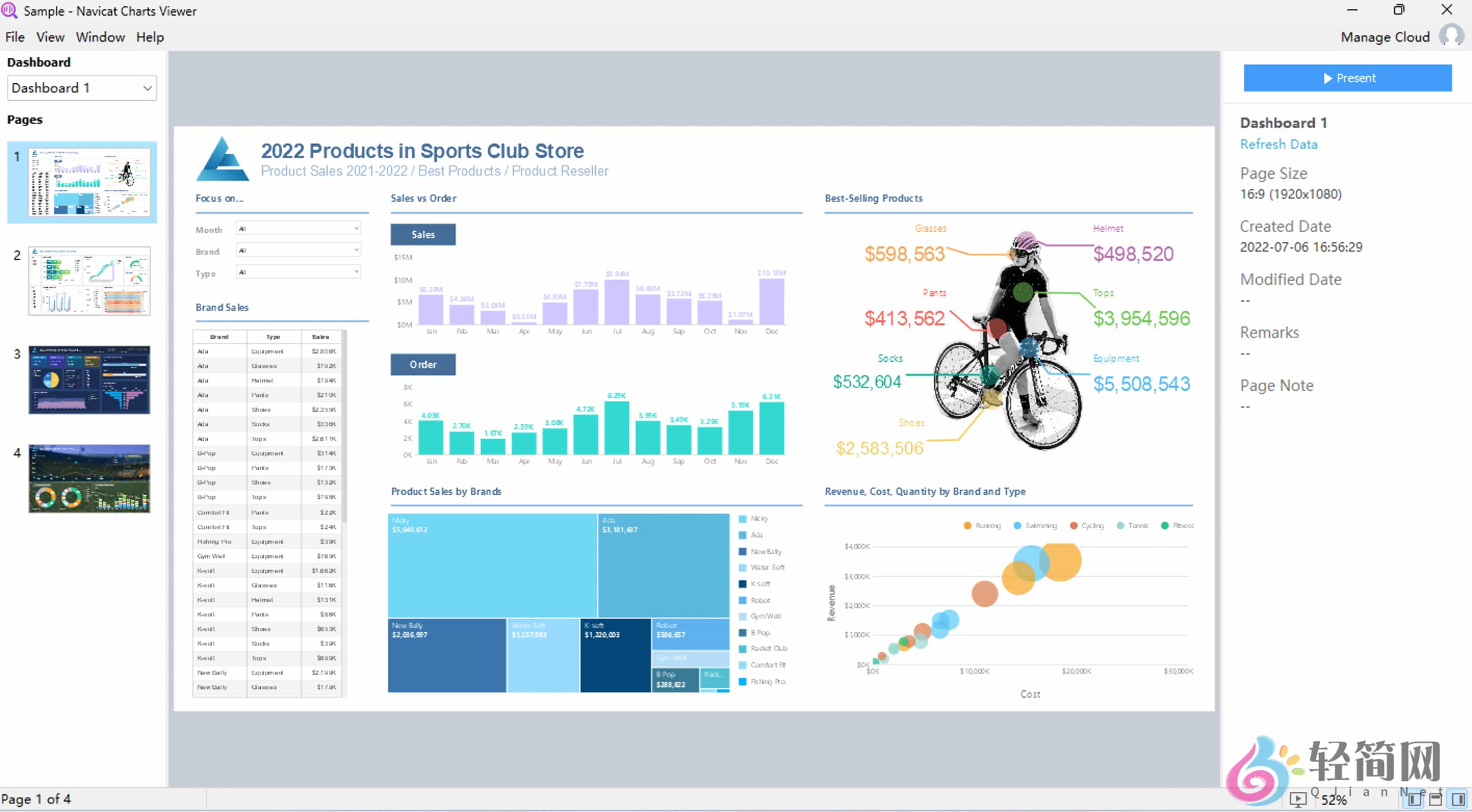Click the 52% zoom level control
Viewport: 1472px width, 812px height.
pyautogui.click(x=1334, y=801)
